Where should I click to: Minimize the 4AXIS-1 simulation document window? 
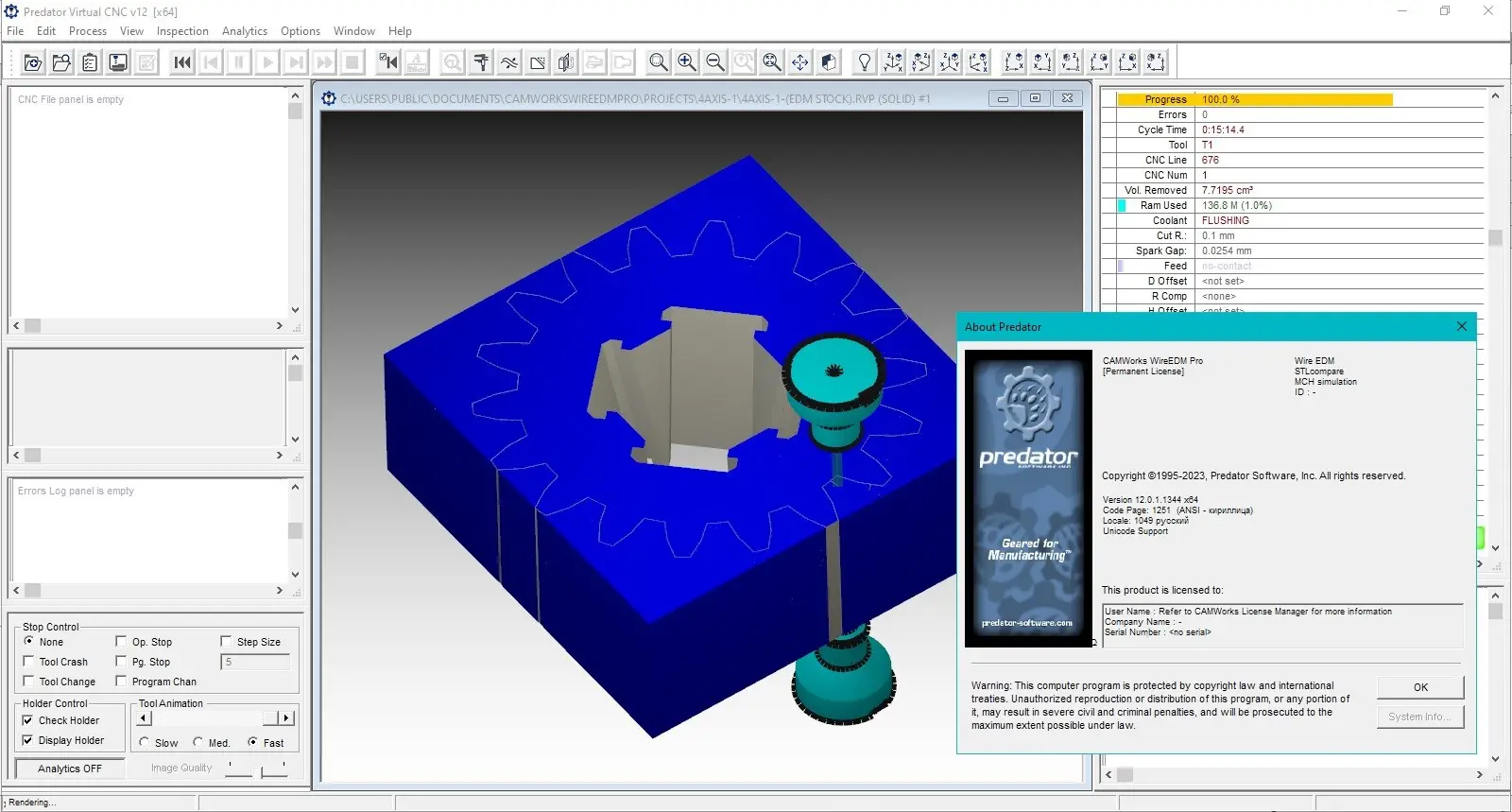tap(1003, 98)
